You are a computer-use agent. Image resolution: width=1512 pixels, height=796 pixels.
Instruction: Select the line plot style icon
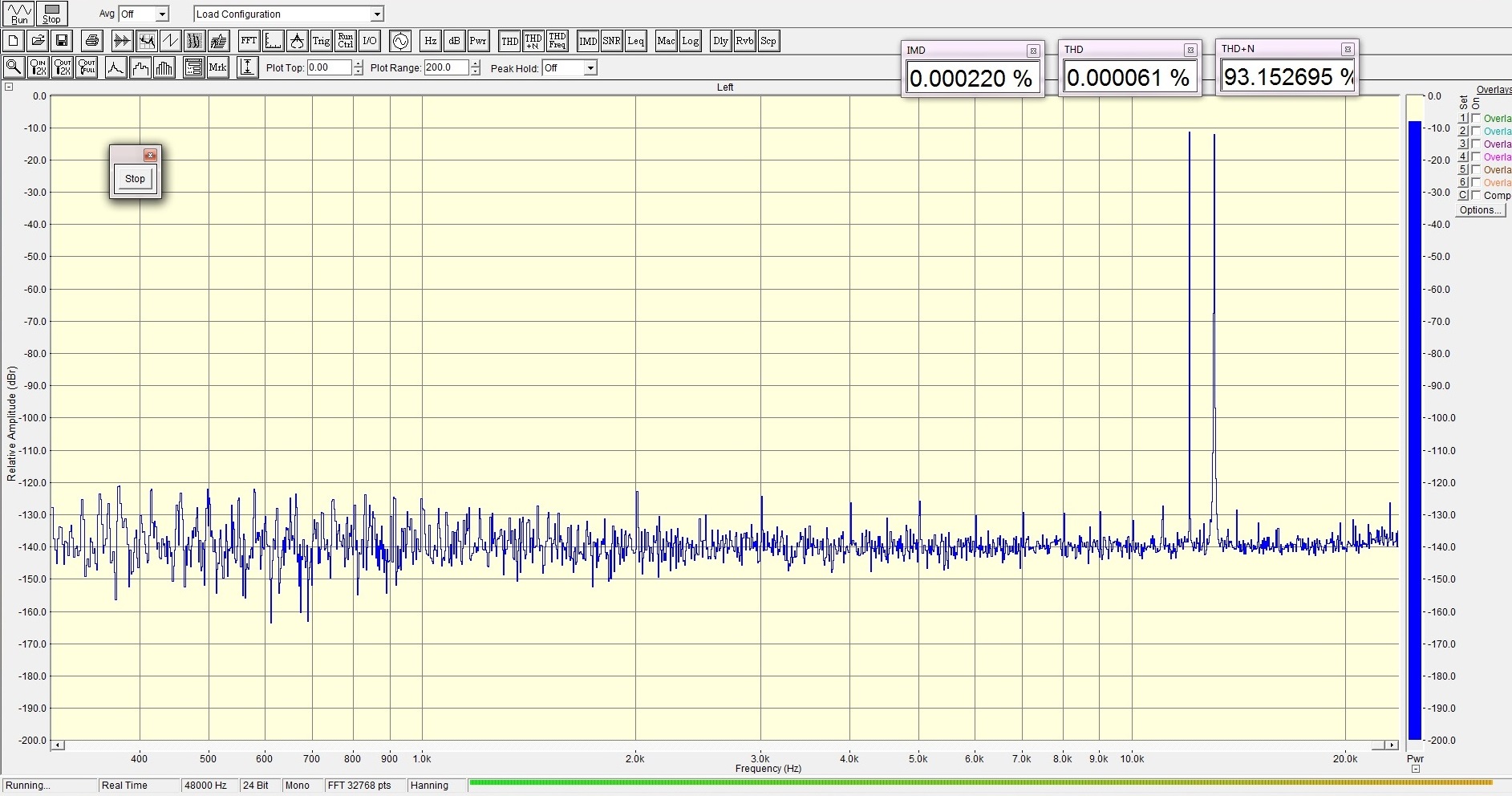[116, 67]
